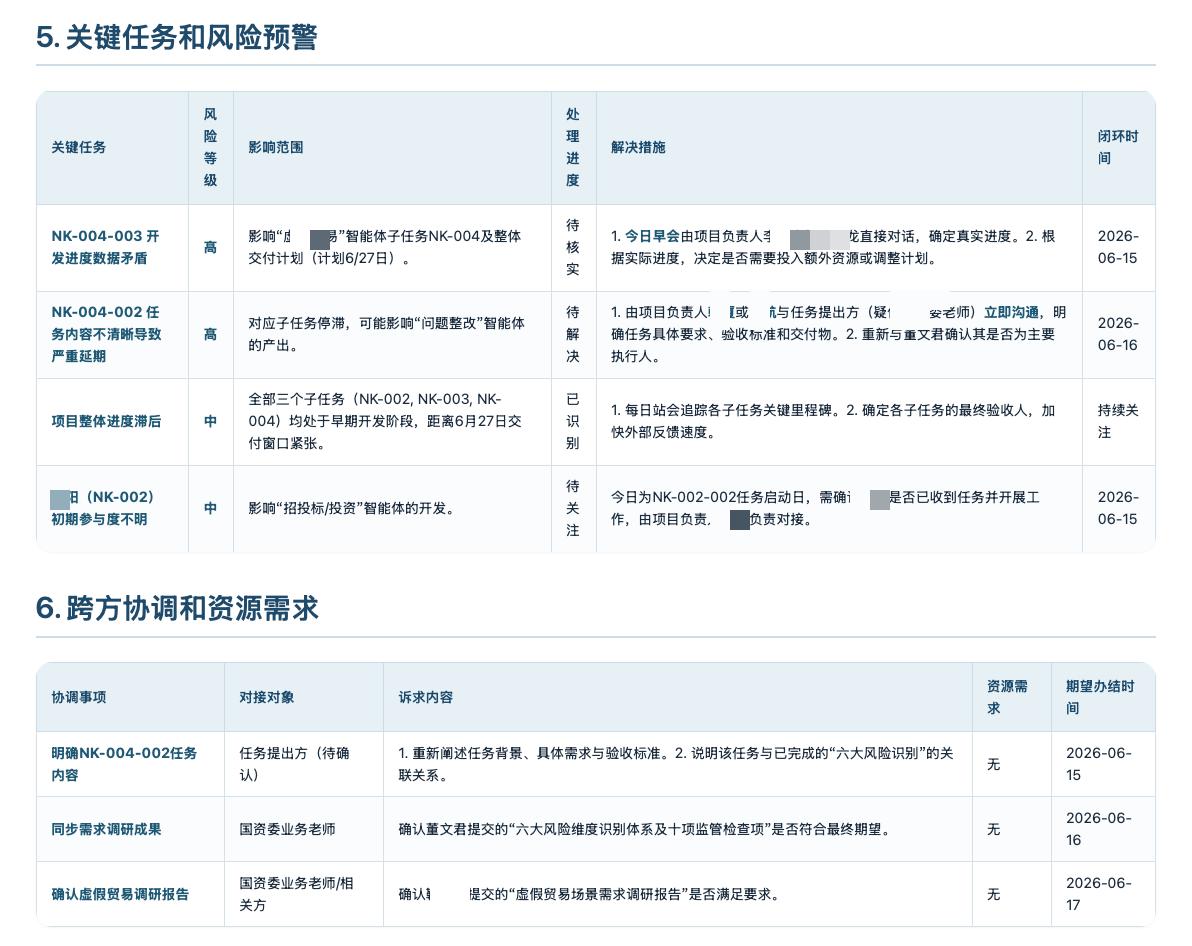
Task: Click the '风险等级' column header
Action: [x=211, y=148]
